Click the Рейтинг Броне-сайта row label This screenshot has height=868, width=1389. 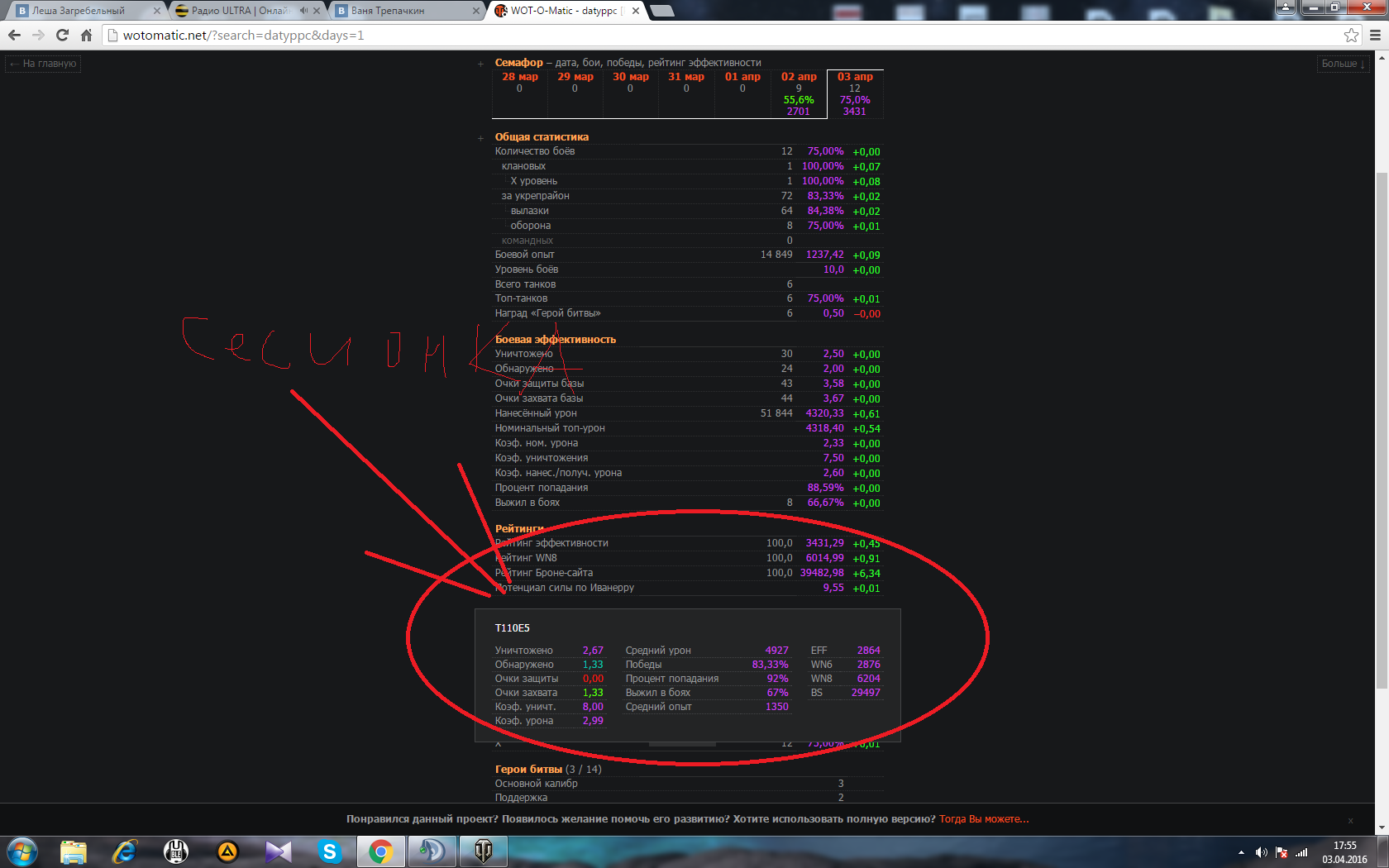pos(544,573)
